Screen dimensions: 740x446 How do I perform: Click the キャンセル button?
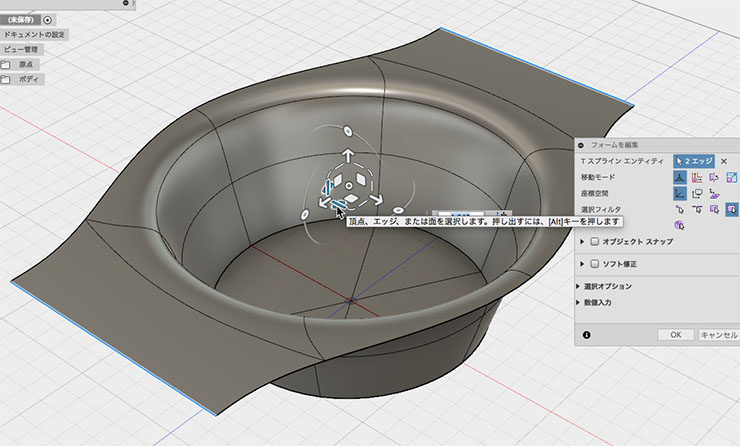pyautogui.click(x=719, y=335)
